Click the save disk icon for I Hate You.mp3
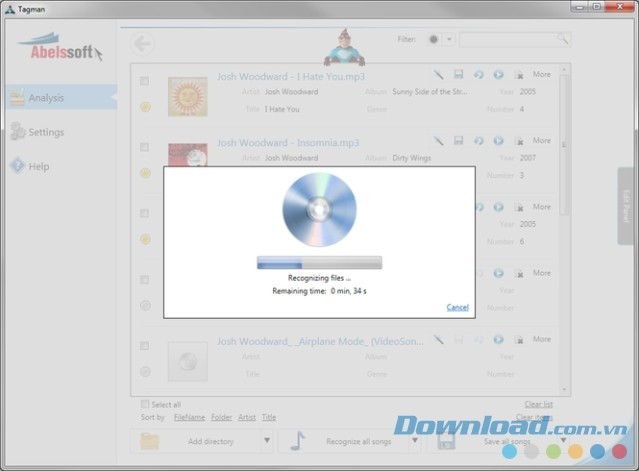Viewport: 639px width, 471px height. [458, 74]
